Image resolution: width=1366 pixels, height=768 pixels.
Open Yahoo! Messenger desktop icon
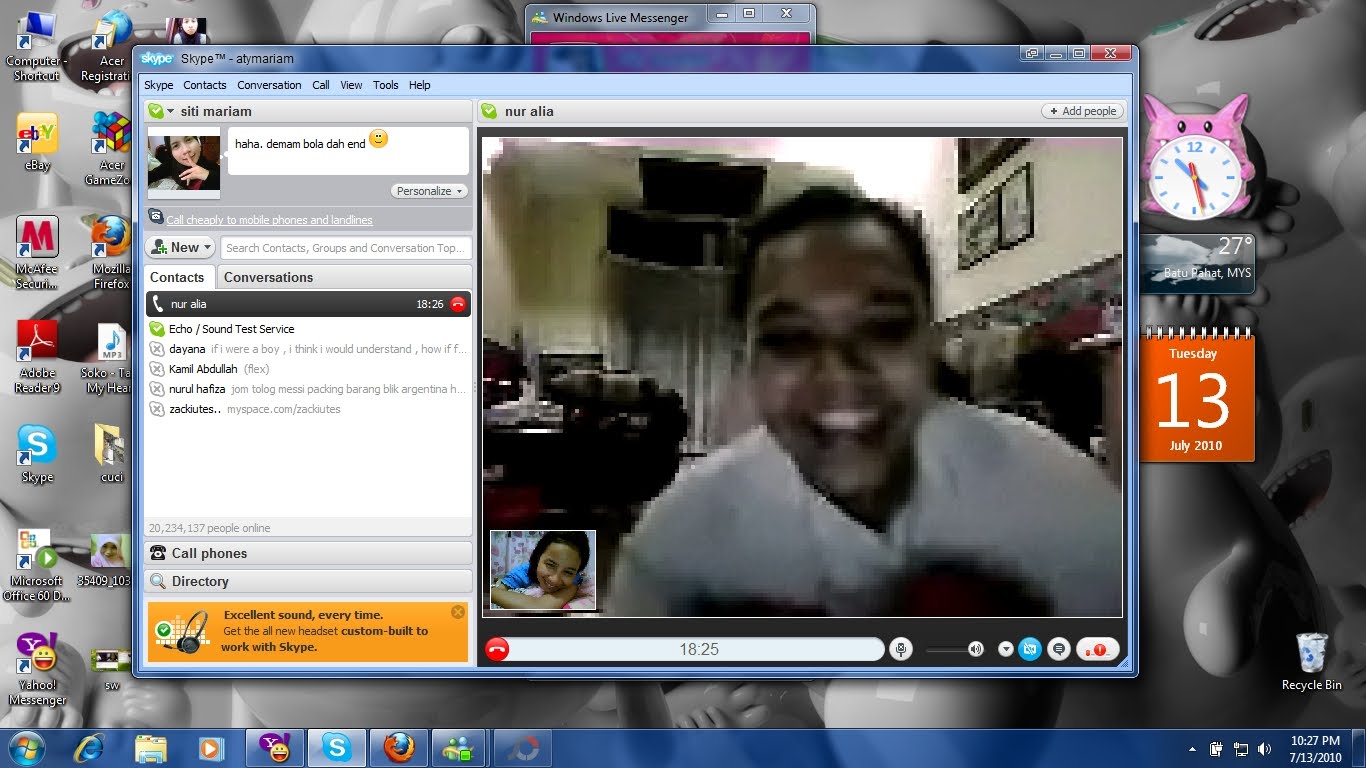pos(37,669)
